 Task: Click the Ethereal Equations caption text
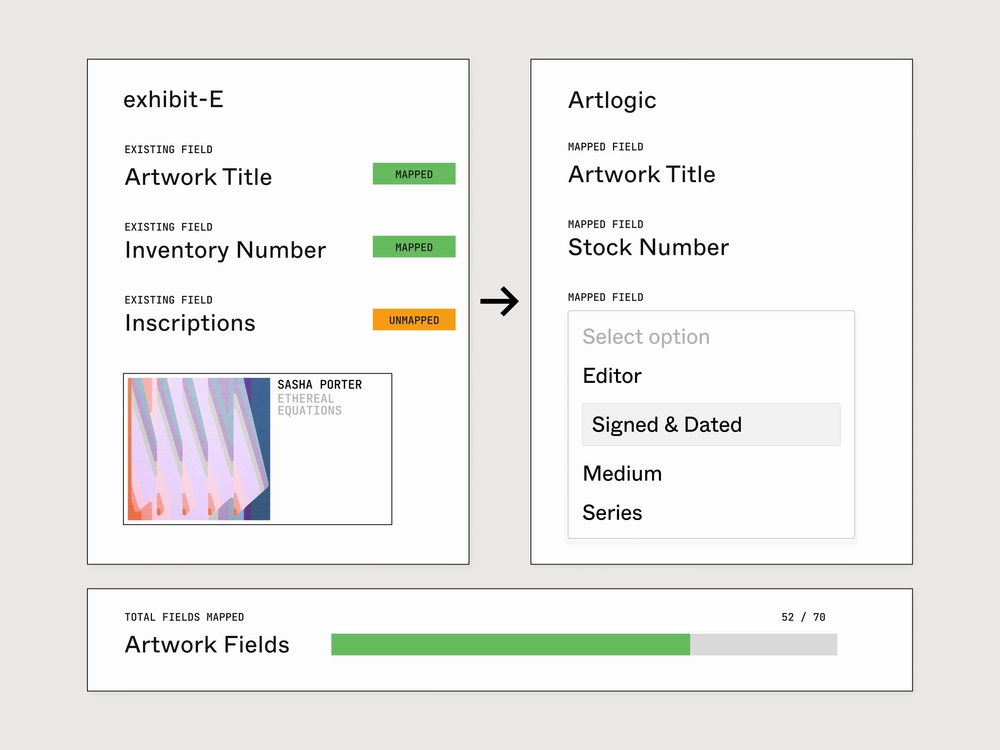[309, 404]
